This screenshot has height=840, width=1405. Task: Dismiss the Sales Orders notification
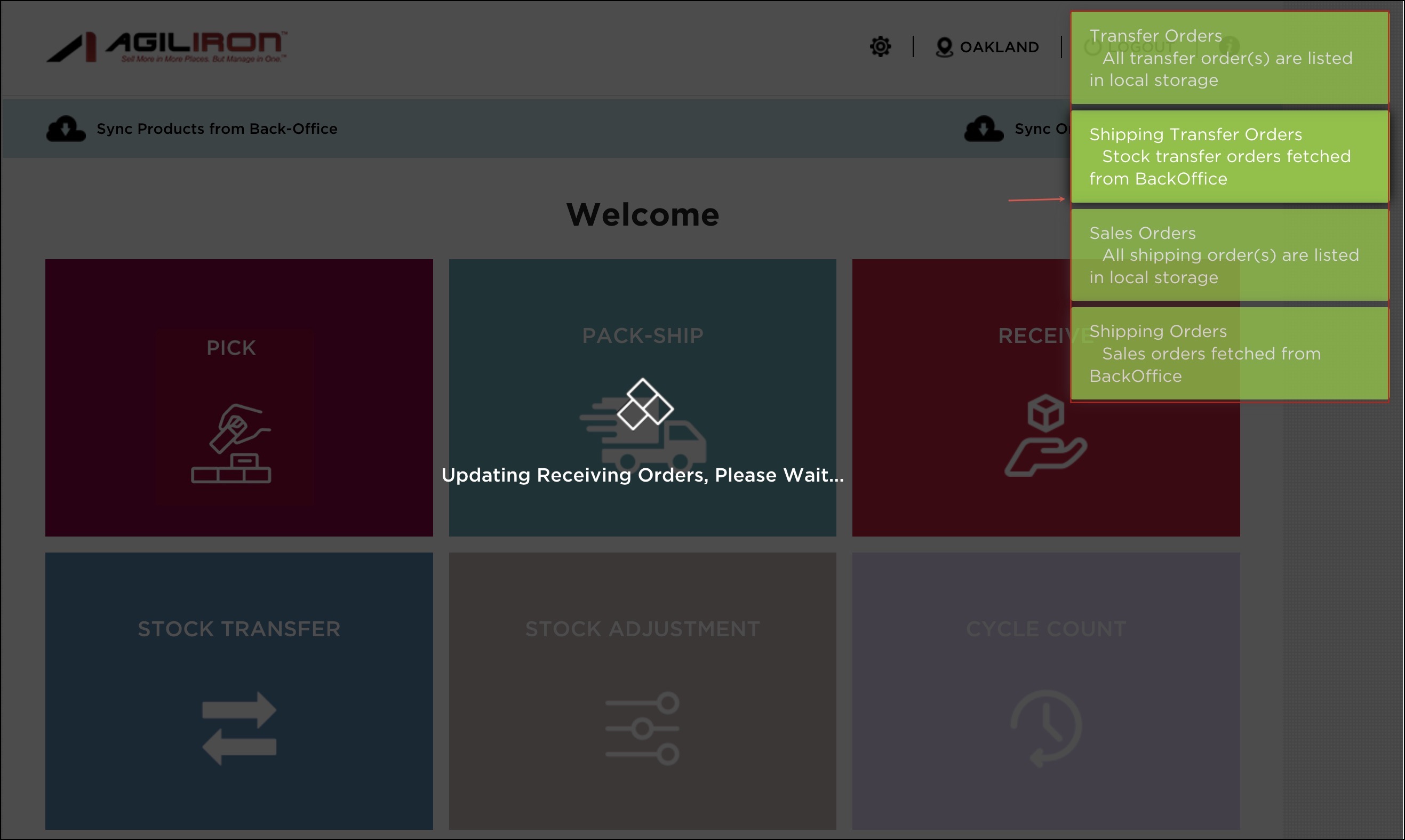[1230, 255]
